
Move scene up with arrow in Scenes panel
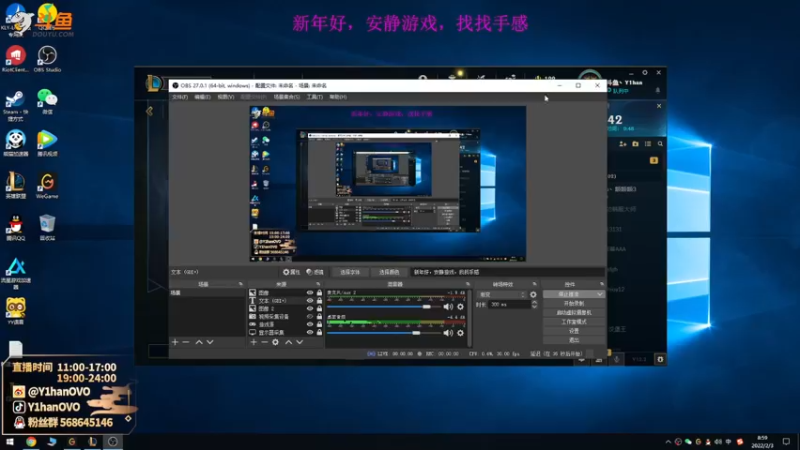point(199,342)
